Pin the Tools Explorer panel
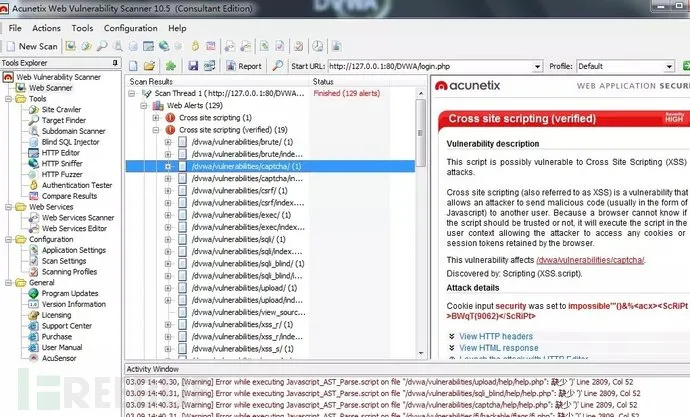 pos(115,63)
